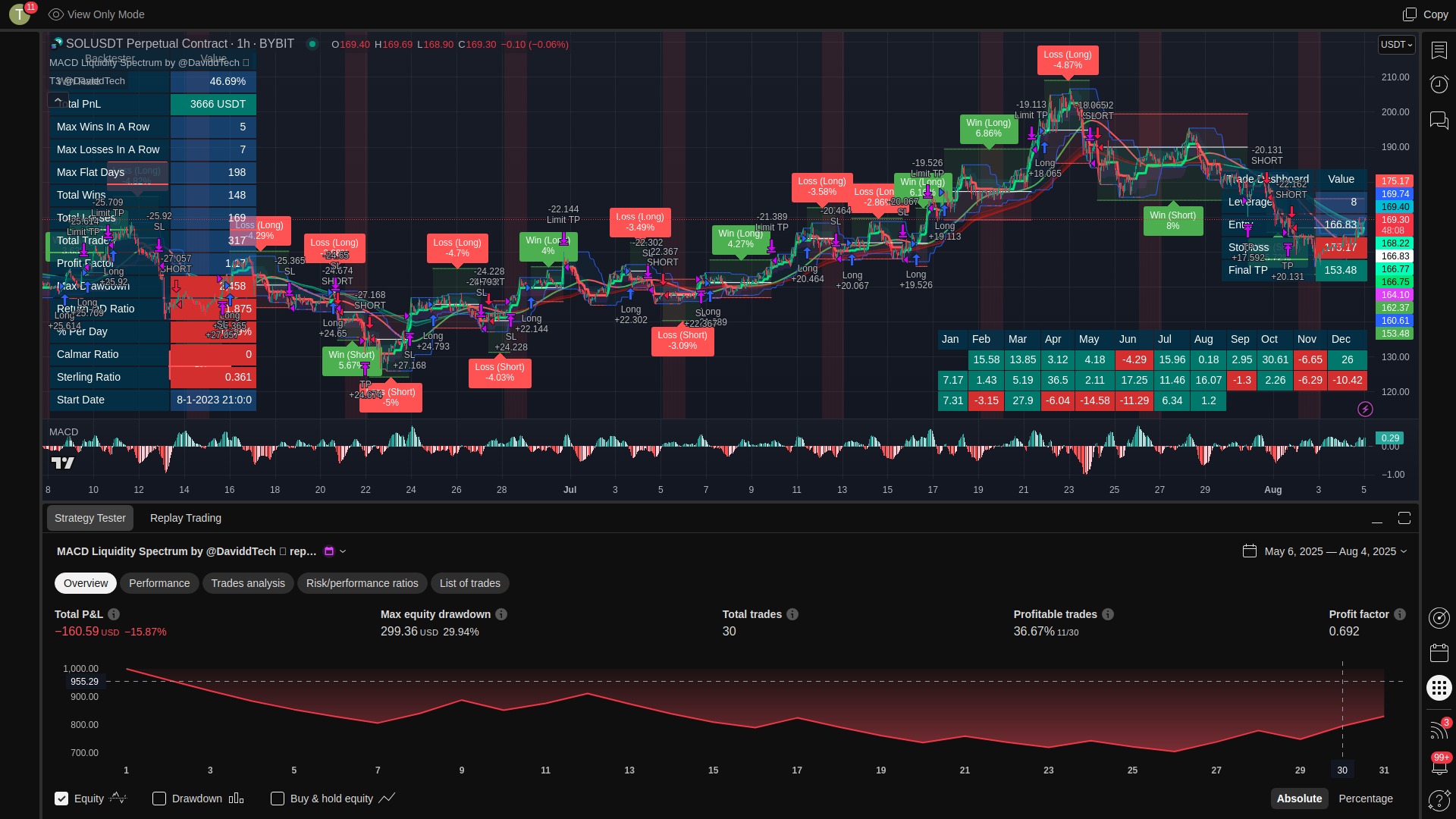The image size is (1456, 819).
Task: Switch to Replay Trading tab
Action: point(186,518)
